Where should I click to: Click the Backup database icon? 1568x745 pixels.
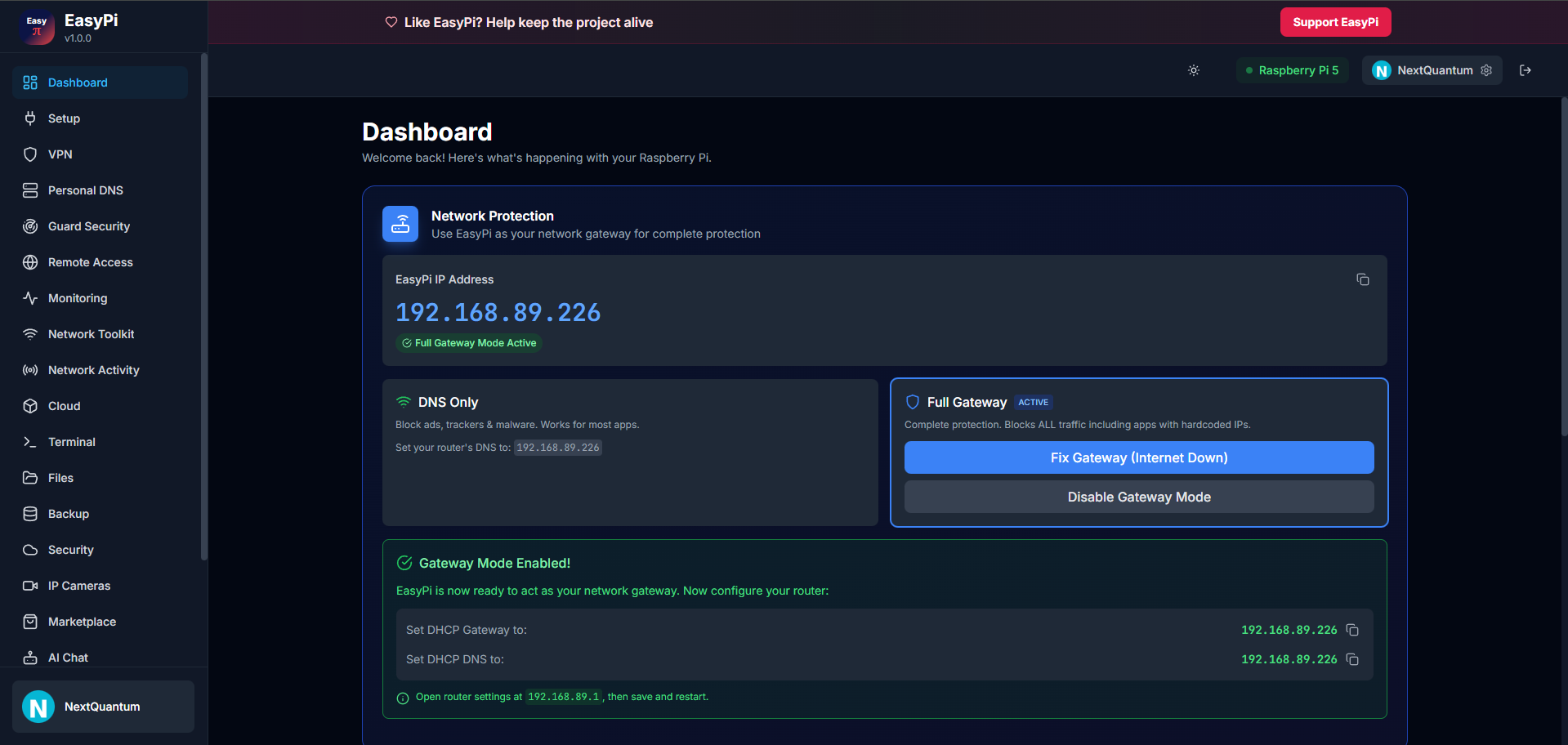(x=30, y=514)
